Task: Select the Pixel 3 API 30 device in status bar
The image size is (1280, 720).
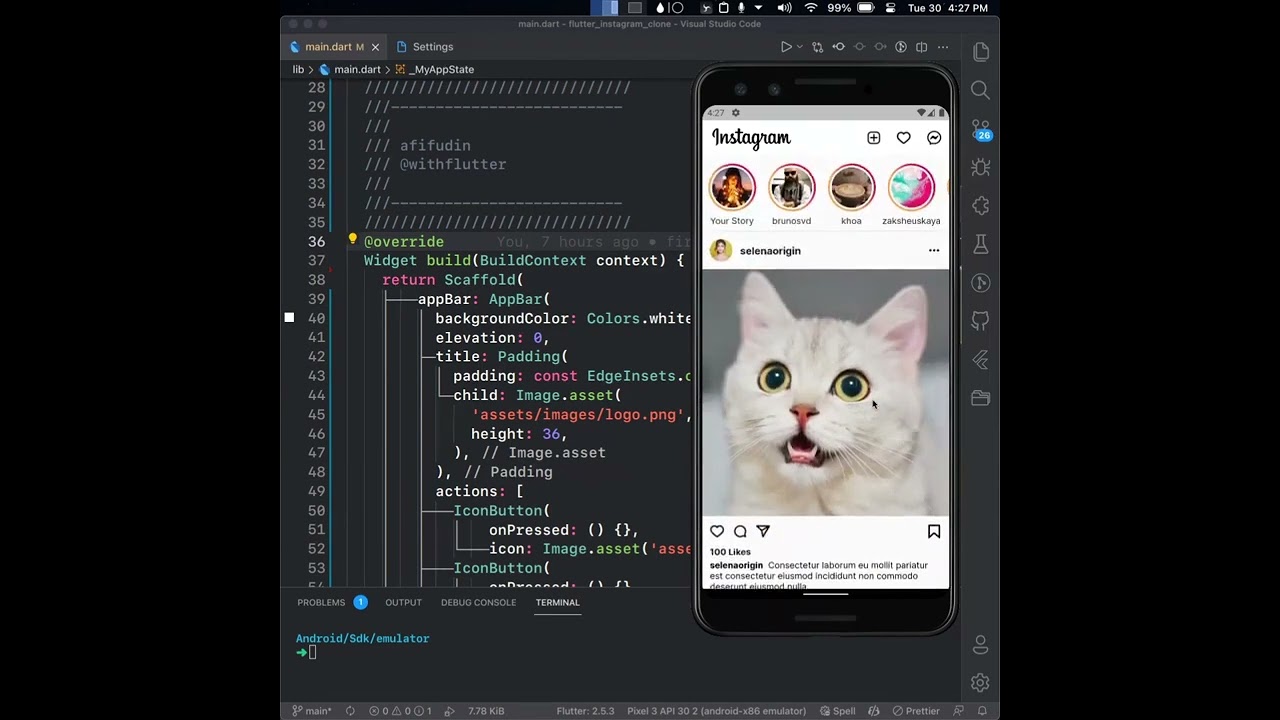Action: tap(716, 711)
